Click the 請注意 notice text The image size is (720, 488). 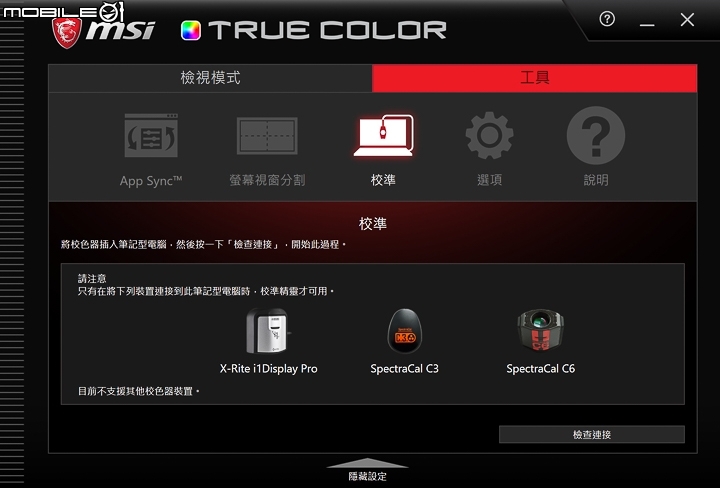92,279
